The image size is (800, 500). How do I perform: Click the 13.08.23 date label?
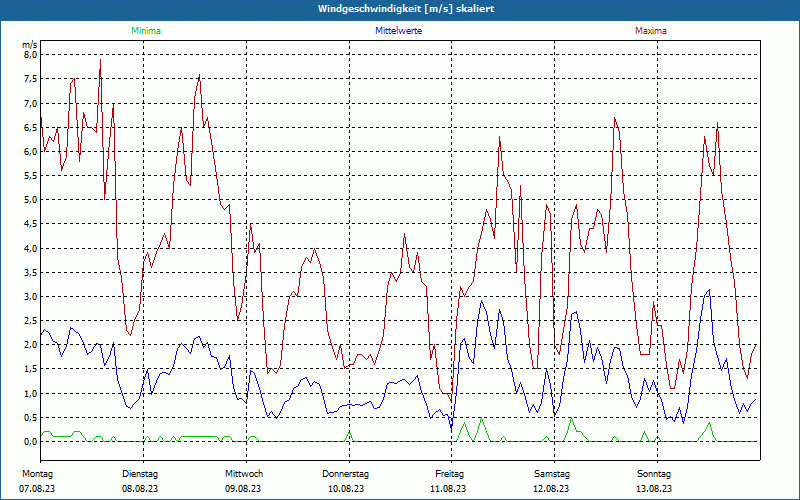pyautogui.click(x=654, y=489)
